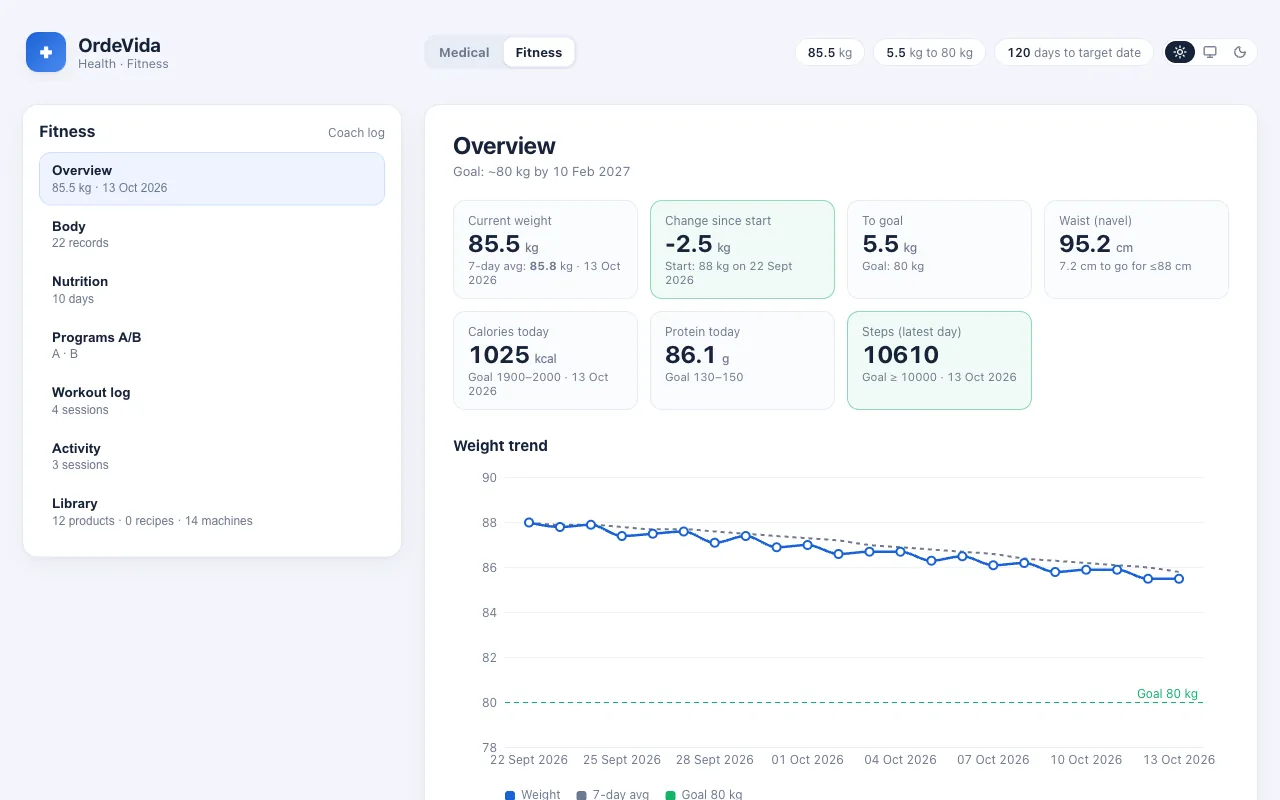Image resolution: width=1280 pixels, height=800 pixels.
Task: Click the Overview page heading
Action: tap(504, 146)
